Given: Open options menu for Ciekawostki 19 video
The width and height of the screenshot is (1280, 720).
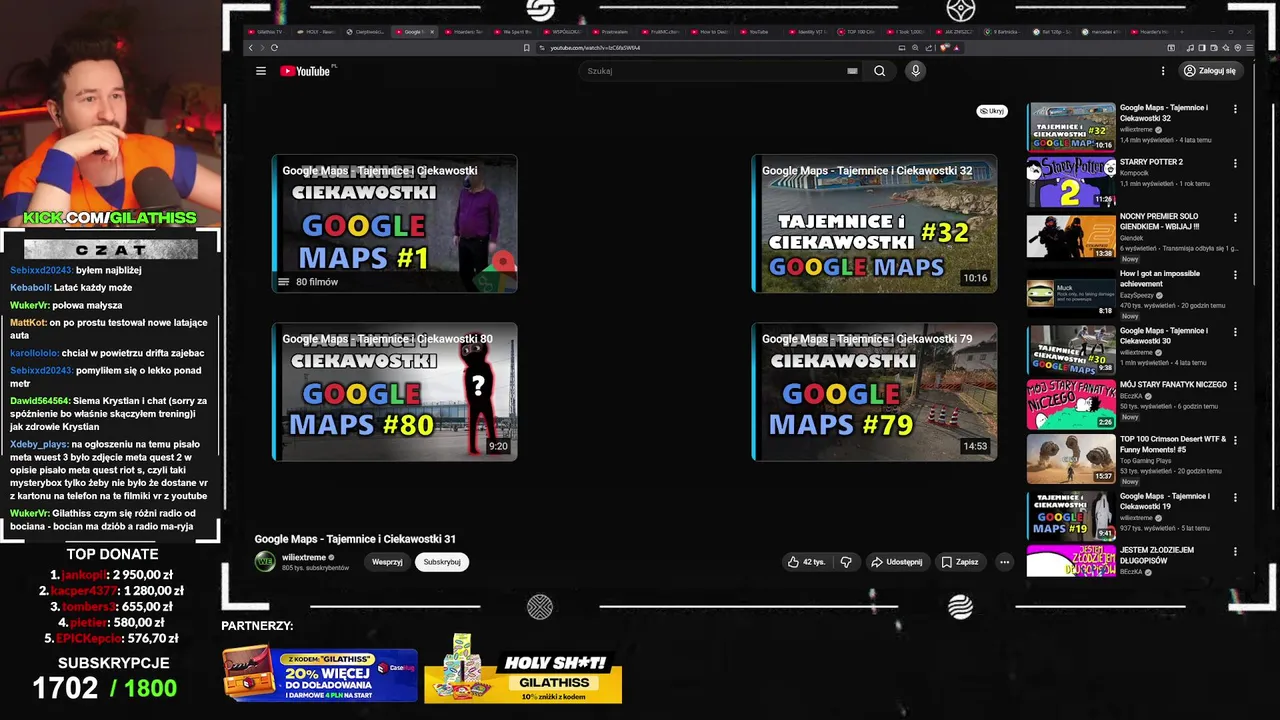Looking at the screenshot, I should coord(1235,497).
